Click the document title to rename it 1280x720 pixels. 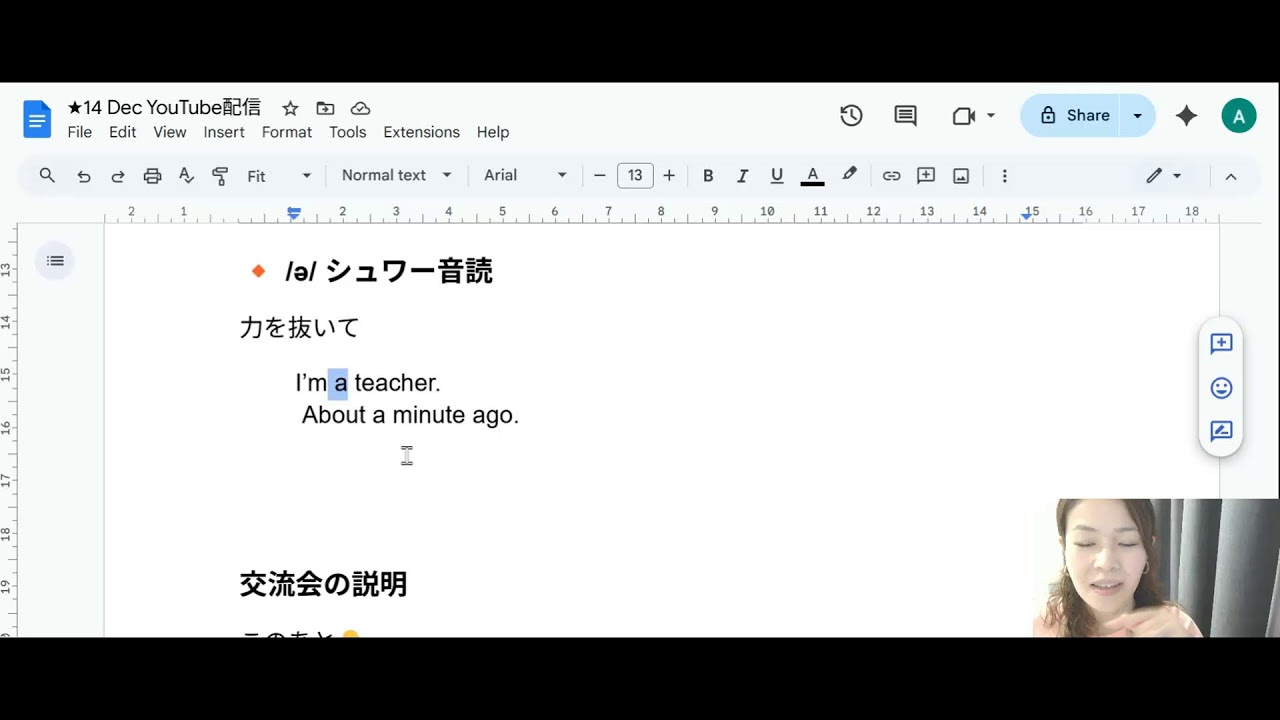(164, 107)
